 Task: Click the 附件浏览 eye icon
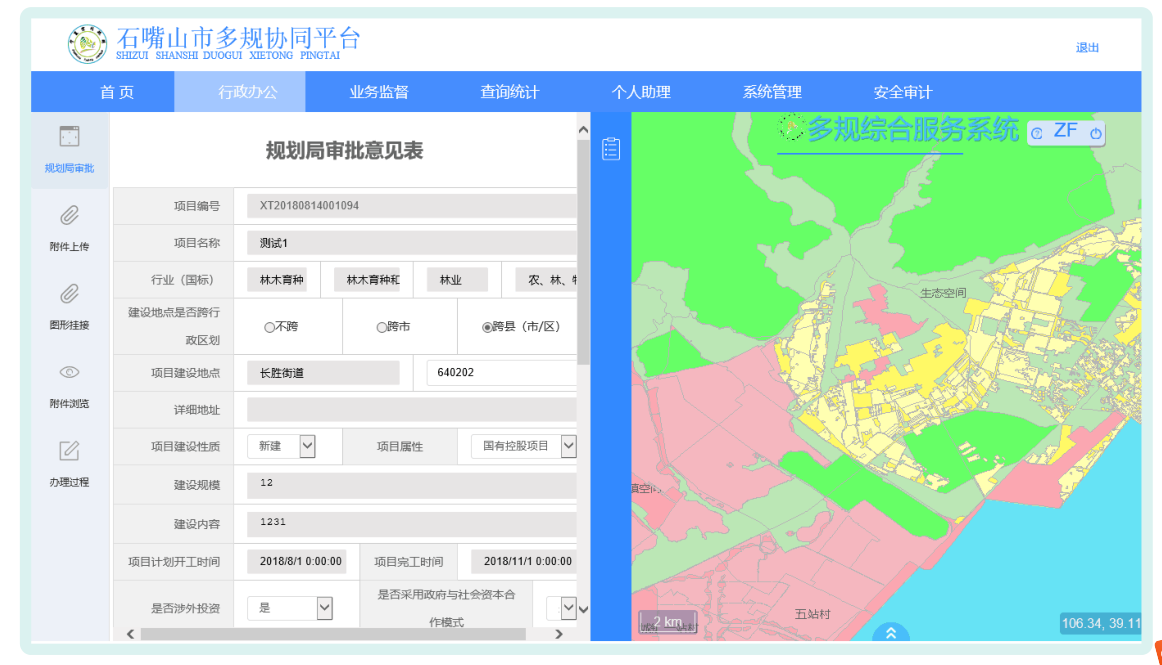(x=69, y=372)
